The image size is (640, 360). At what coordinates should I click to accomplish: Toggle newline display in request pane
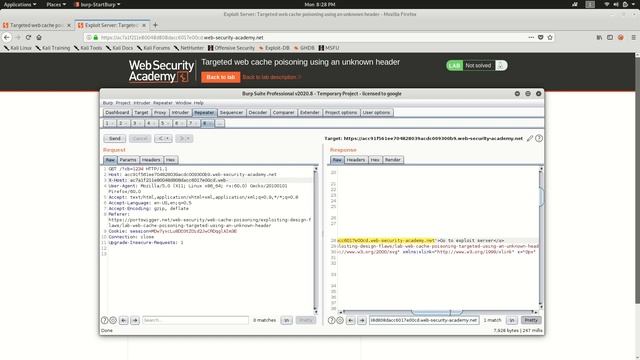(287, 320)
